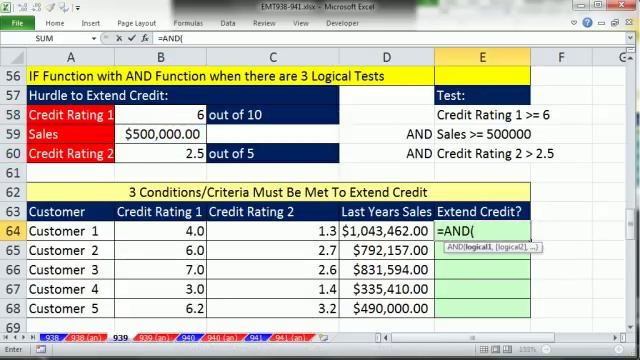The width and height of the screenshot is (640, 360).
Task: Minimize the ribbon using the small caret icon
Action: (574, 23)
